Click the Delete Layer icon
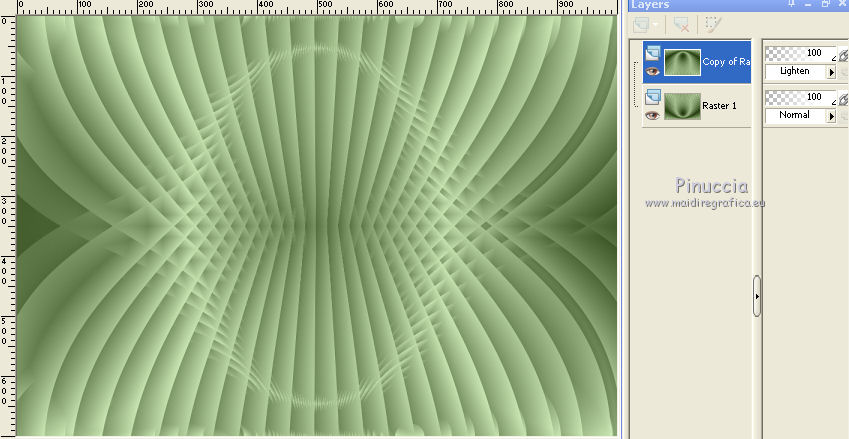 pos(682,24)
